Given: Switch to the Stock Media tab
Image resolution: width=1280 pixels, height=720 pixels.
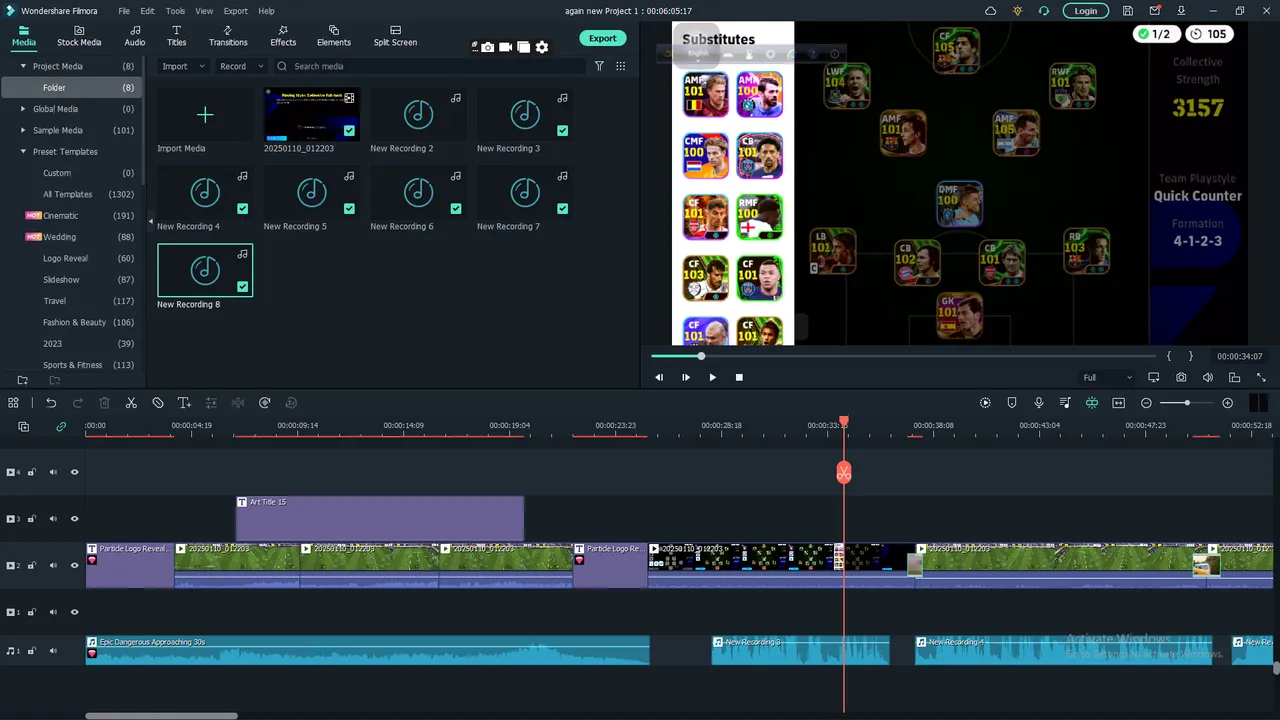Looking at the screenshot, I should point(79,36).
